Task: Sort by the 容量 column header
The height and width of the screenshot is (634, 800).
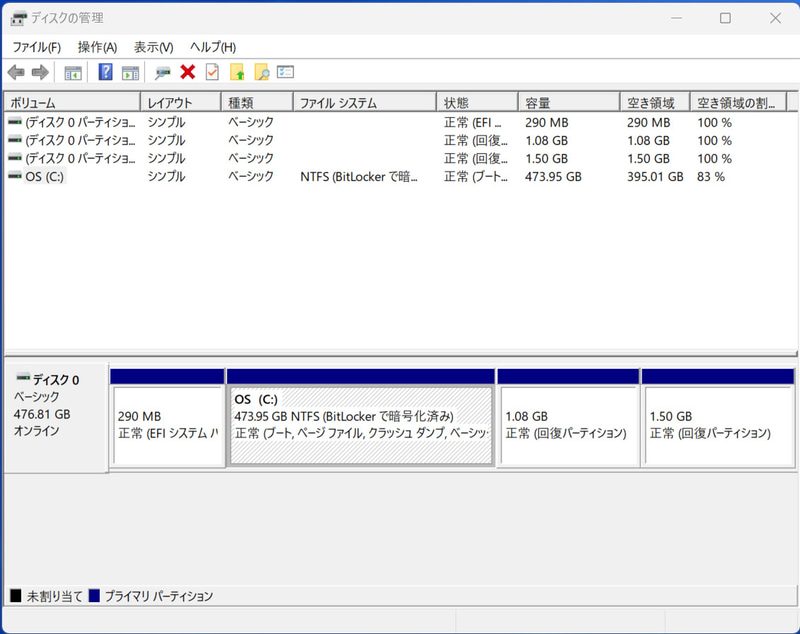Action: pos(569,103)
